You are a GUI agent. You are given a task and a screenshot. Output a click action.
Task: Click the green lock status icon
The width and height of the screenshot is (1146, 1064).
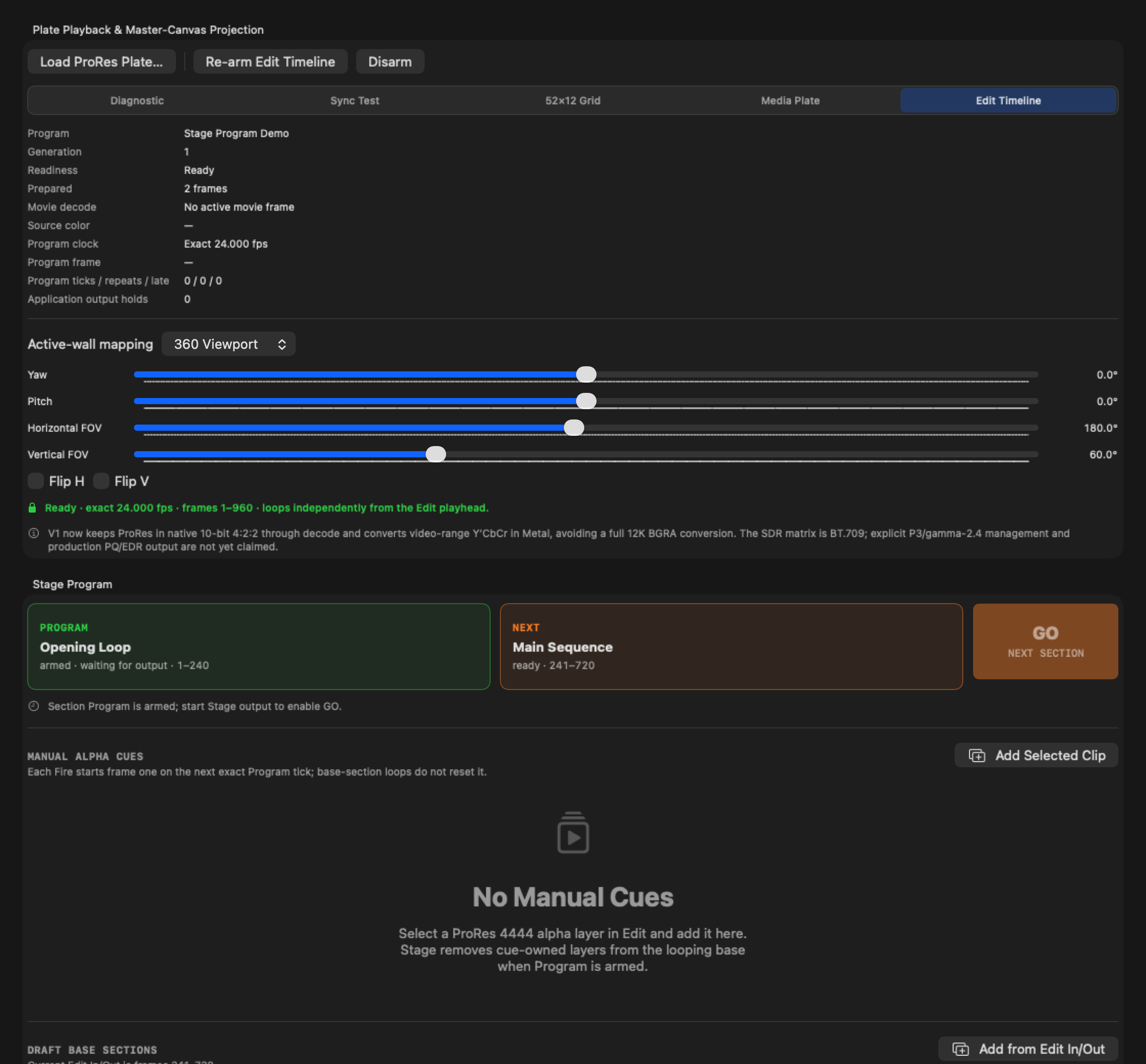[32, 507]
